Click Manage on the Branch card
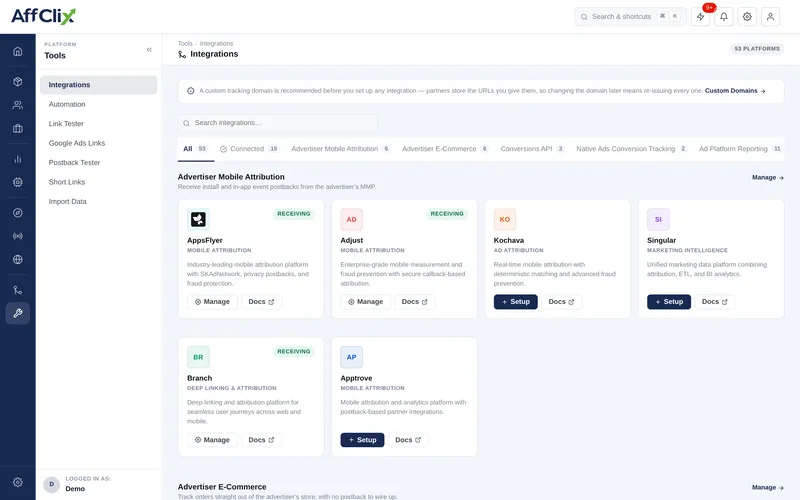Image resolution: width=800 pixels, height=500 pixels. tap(212, 440)
